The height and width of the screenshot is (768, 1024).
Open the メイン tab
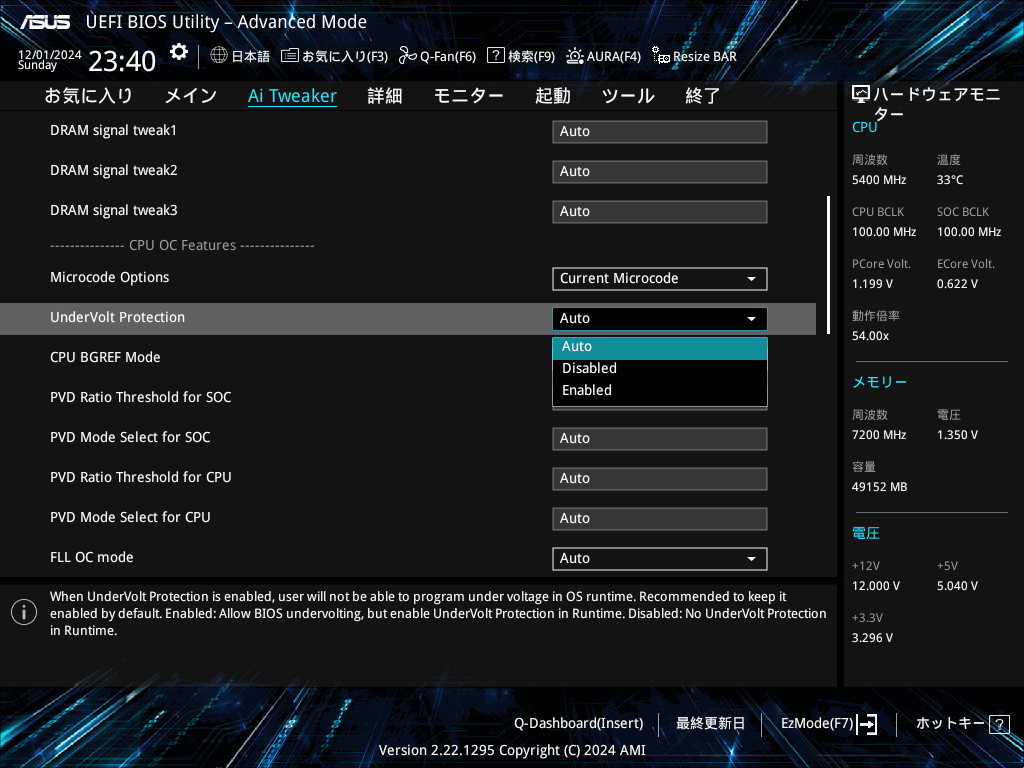pyautogui.click(x=191, y=96)
